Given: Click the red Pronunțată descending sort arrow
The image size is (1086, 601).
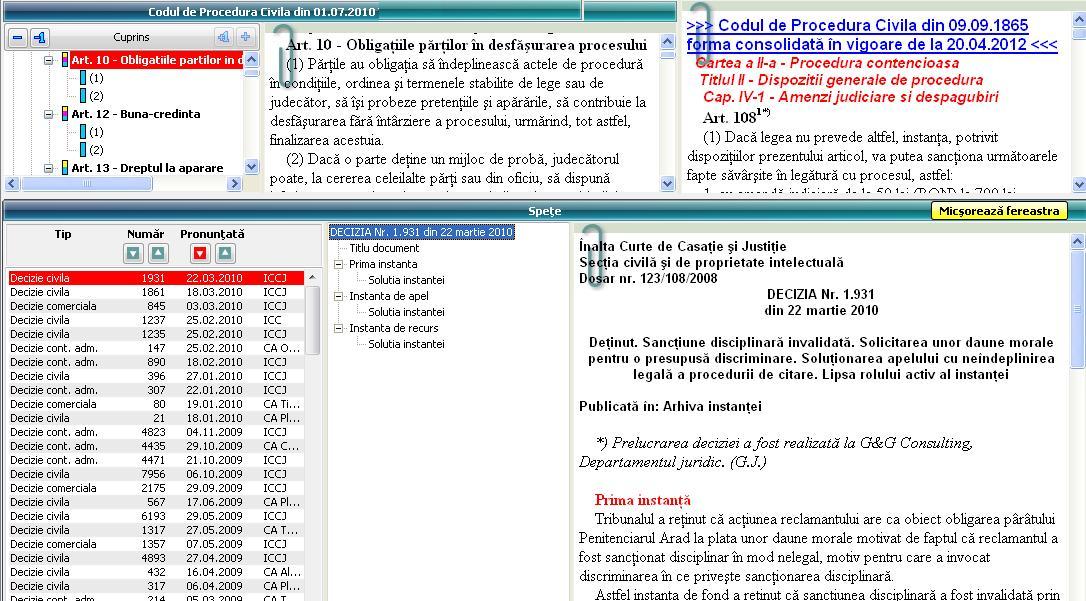Looking at the screenshot, I should pyautogui.click(x=200, y=253).
